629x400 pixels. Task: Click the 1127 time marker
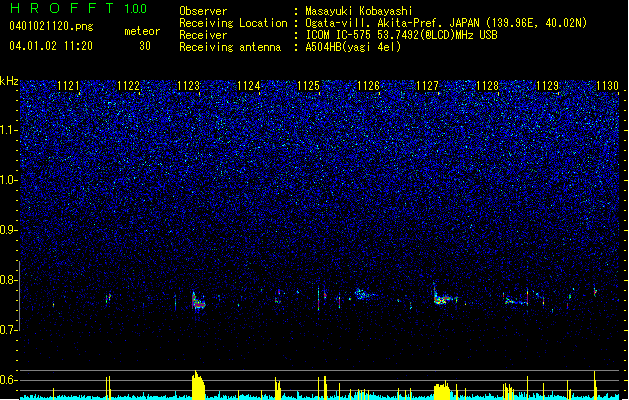[428, 86]
